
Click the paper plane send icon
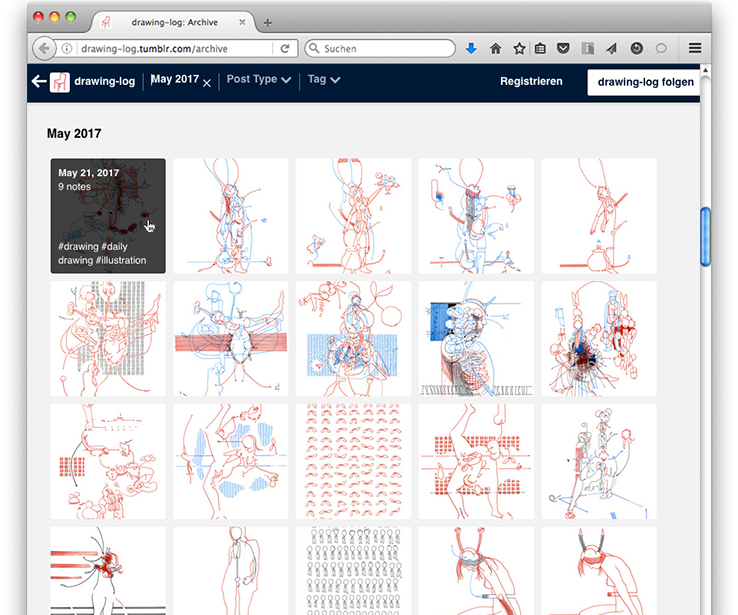(612, 48)
